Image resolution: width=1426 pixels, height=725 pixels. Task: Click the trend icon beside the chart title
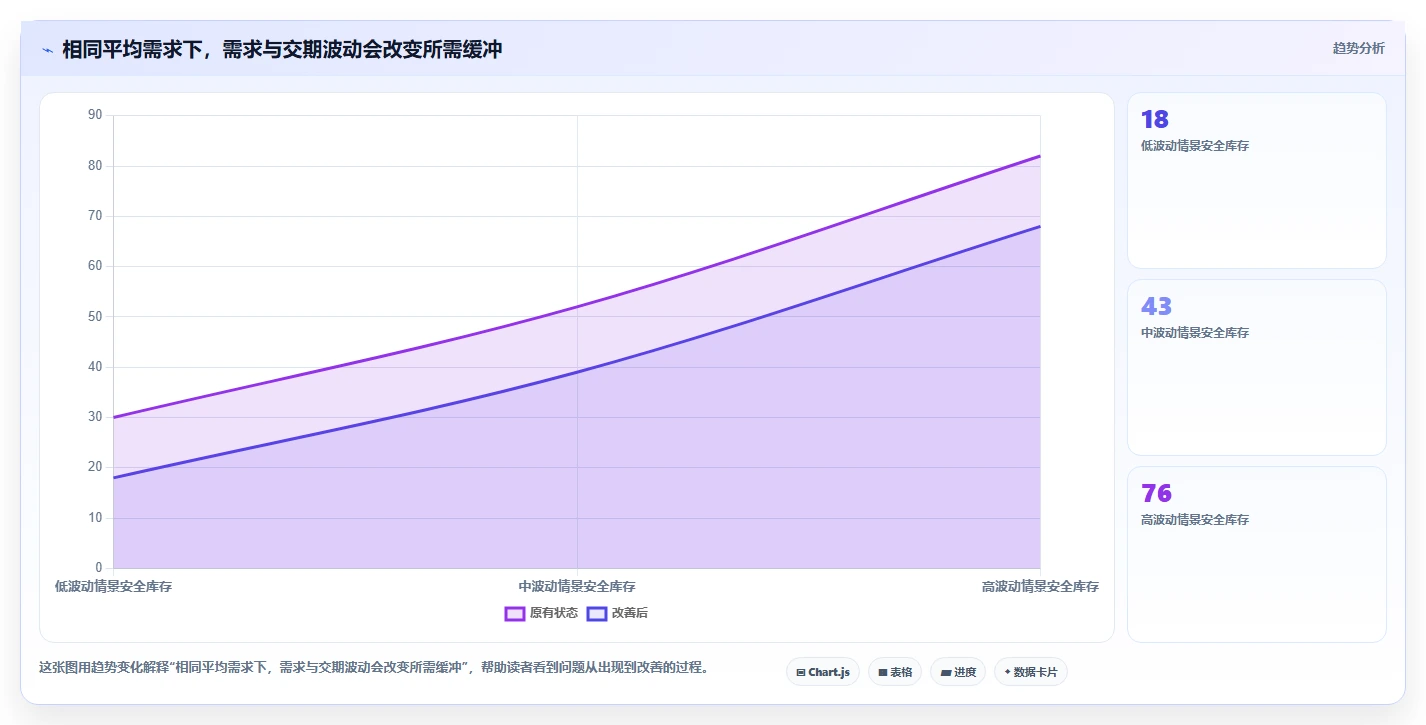[x=47, y=50]
